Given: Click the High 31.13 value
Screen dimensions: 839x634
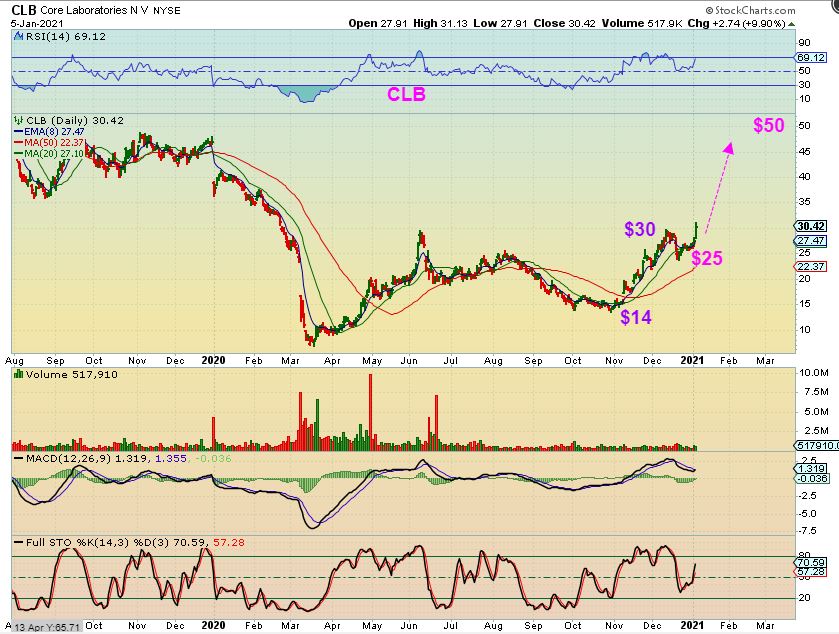Looking at the screenshot, I should coord(440,24).
